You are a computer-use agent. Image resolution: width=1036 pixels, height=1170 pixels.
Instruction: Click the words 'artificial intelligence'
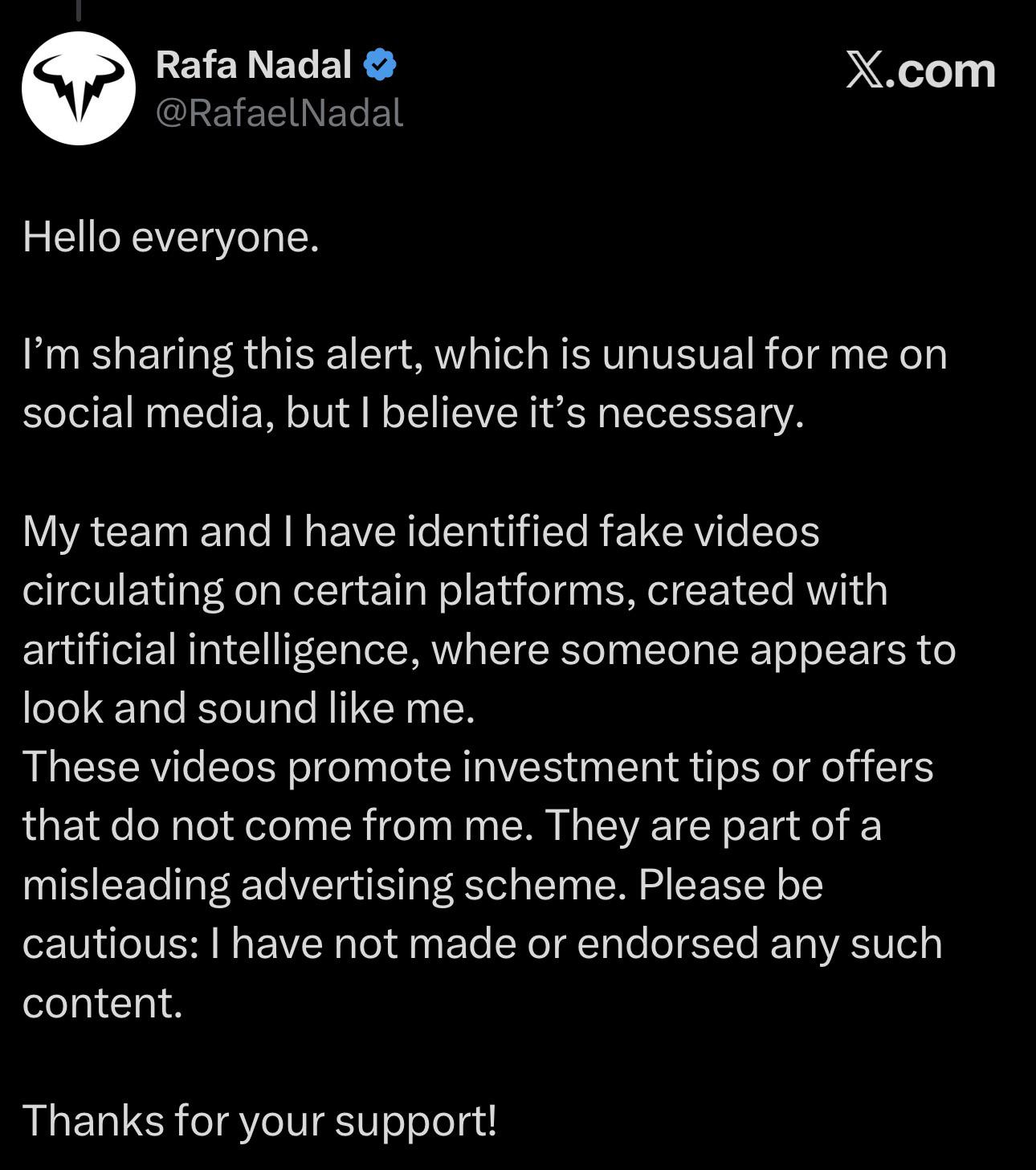[x=215, y=650]
